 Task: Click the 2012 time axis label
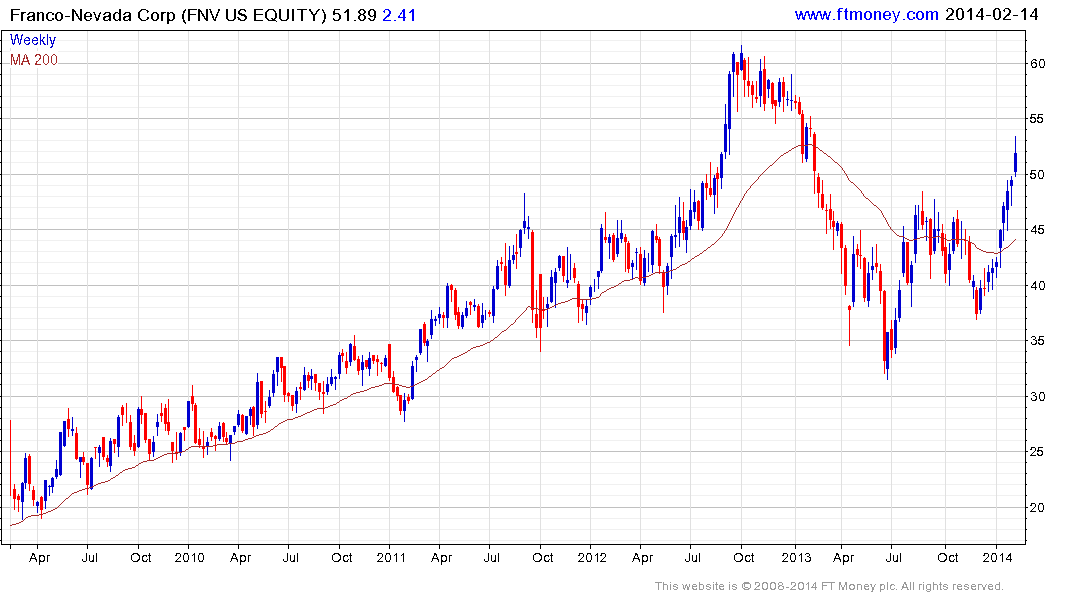(x=592, y=557)
